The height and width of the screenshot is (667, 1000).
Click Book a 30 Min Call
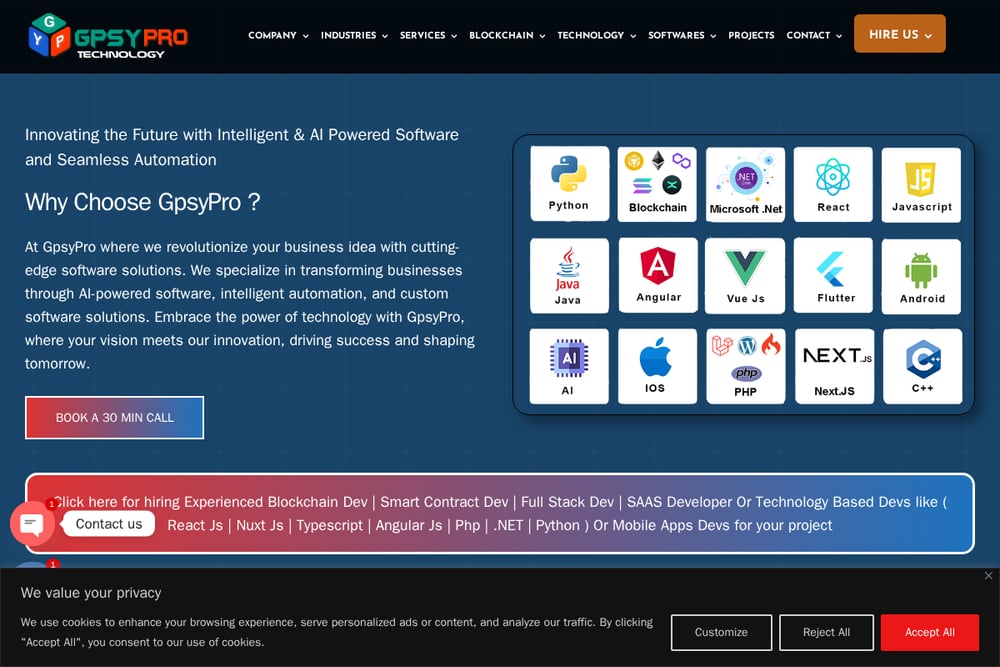tap(114, 418)
